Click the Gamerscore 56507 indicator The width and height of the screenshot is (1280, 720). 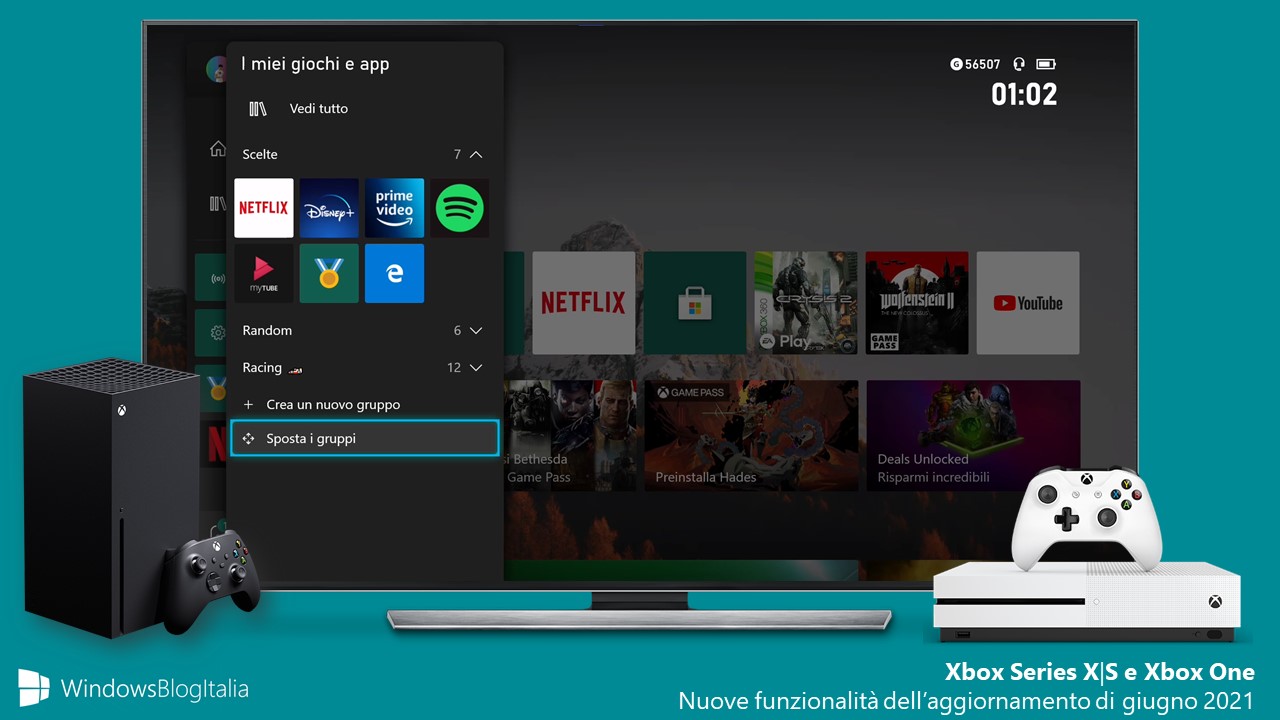pos(975,64)
